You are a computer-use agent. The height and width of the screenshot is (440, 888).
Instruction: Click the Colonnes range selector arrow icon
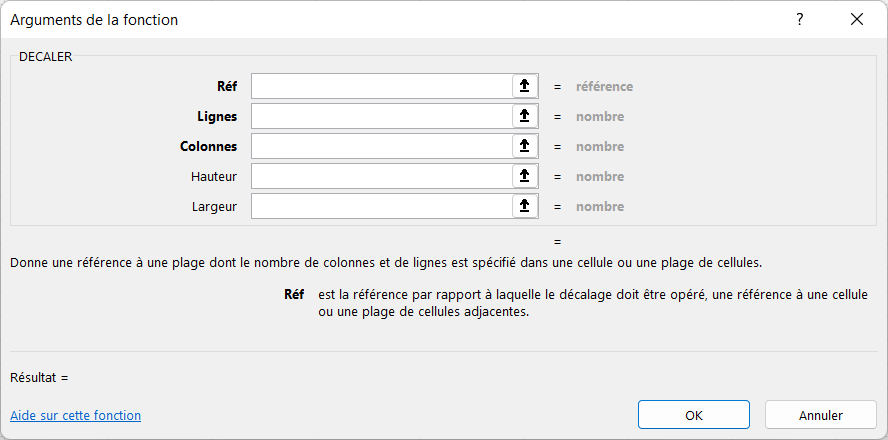click(525, 146)
